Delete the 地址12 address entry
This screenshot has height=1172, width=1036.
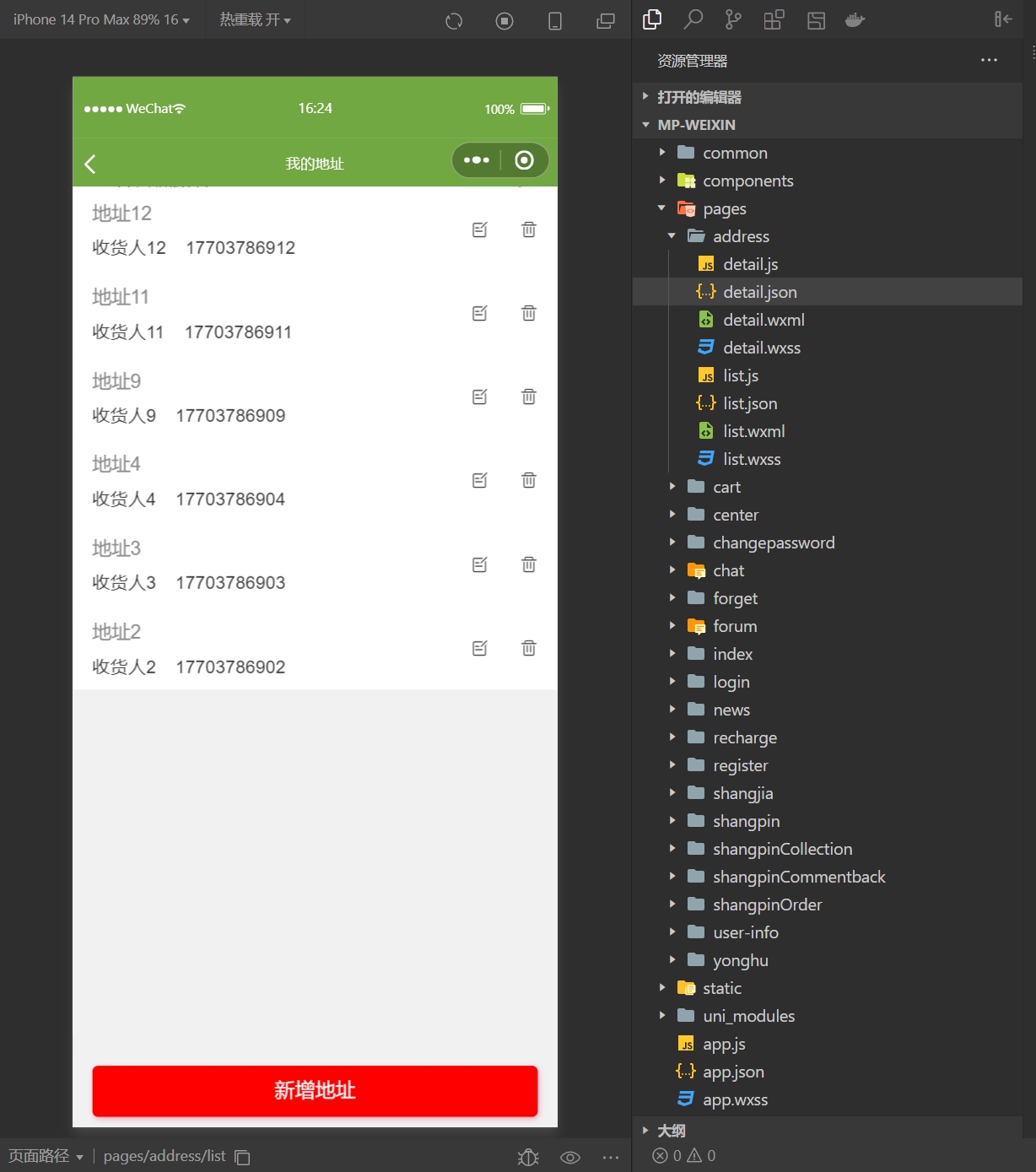pyautogui.click(x=529, y=230)
